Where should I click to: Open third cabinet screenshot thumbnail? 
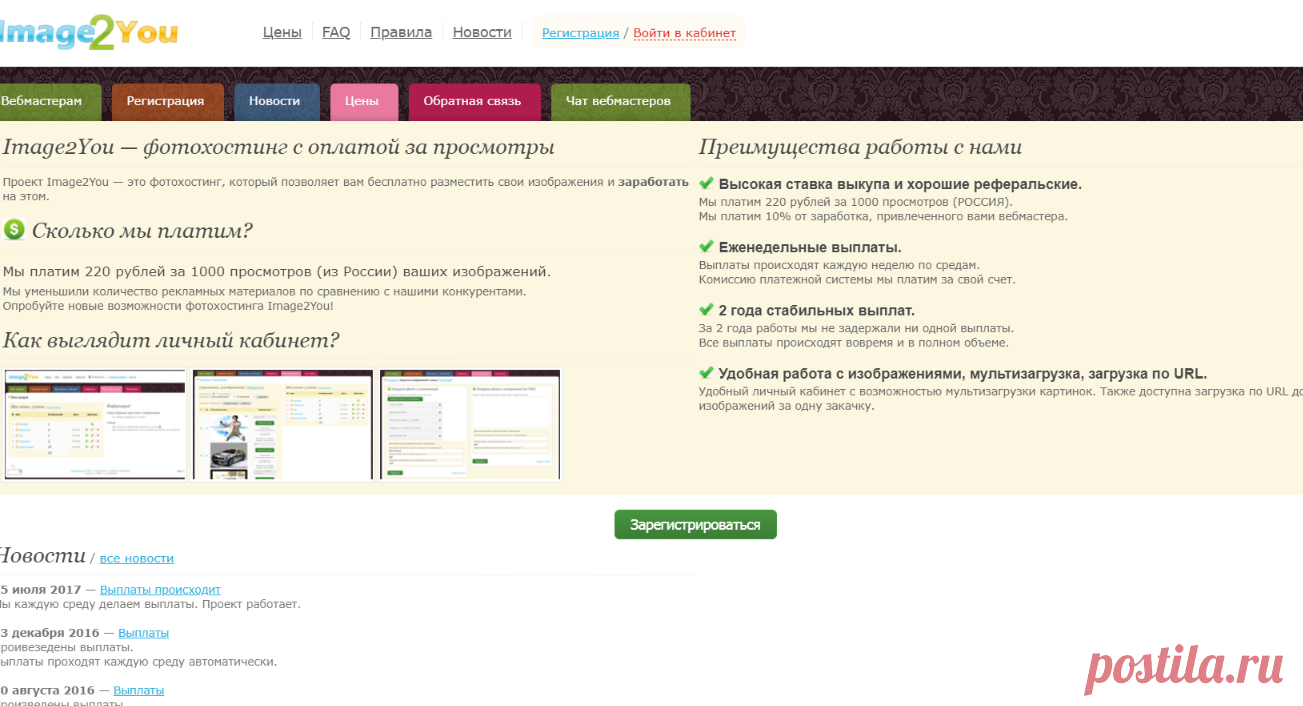470,424
